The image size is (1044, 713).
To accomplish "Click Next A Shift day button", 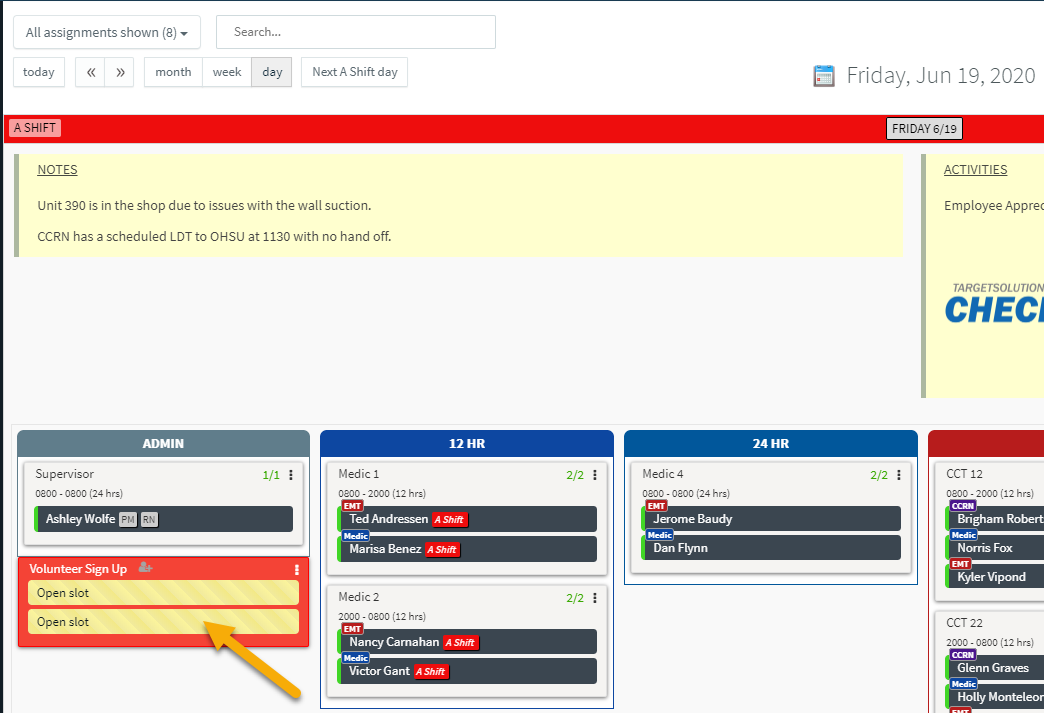I will click(354, 72).
